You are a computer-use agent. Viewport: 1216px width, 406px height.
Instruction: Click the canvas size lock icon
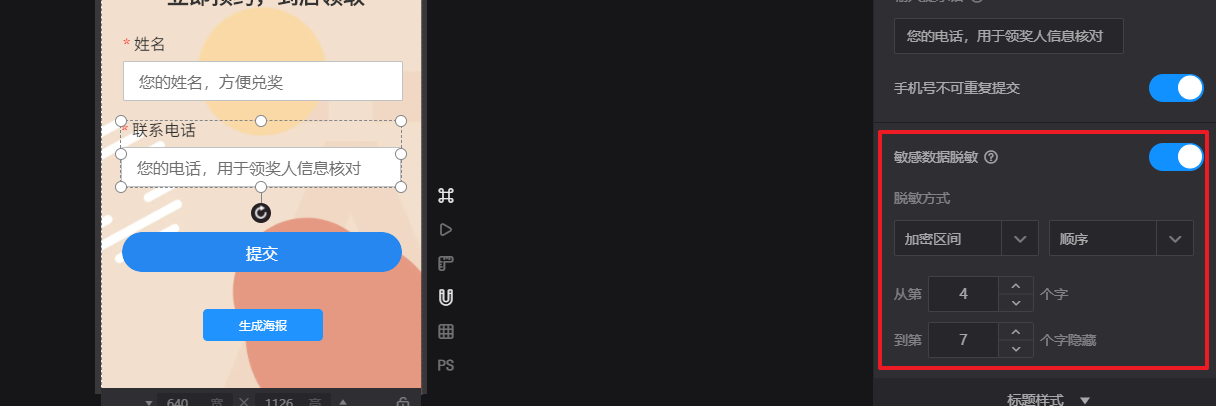coord(403,402)
